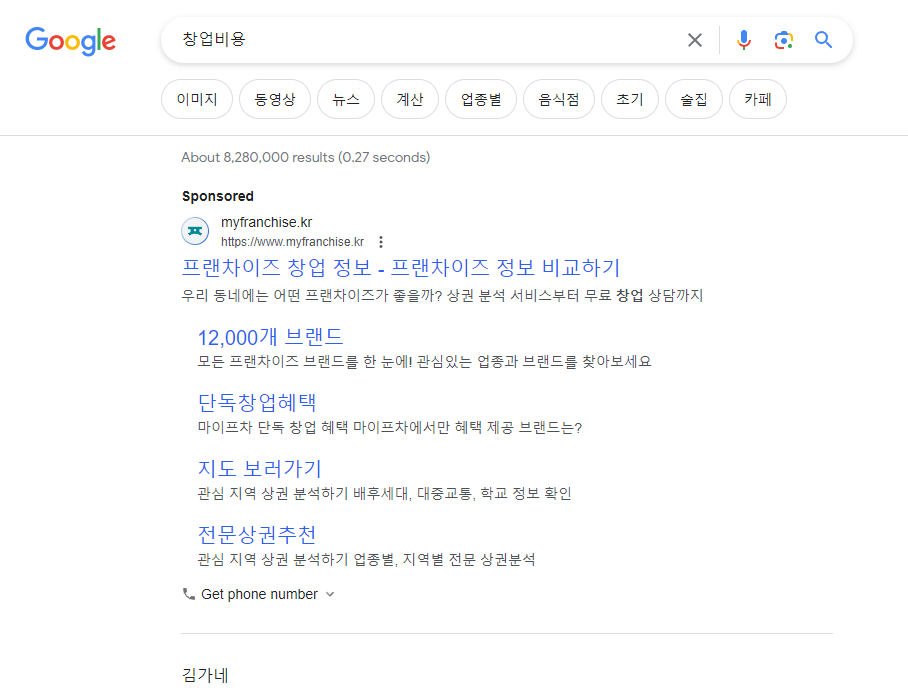Select the 업종별 filter chip
The image size is (908, 692).
click(x=481, y=99)
